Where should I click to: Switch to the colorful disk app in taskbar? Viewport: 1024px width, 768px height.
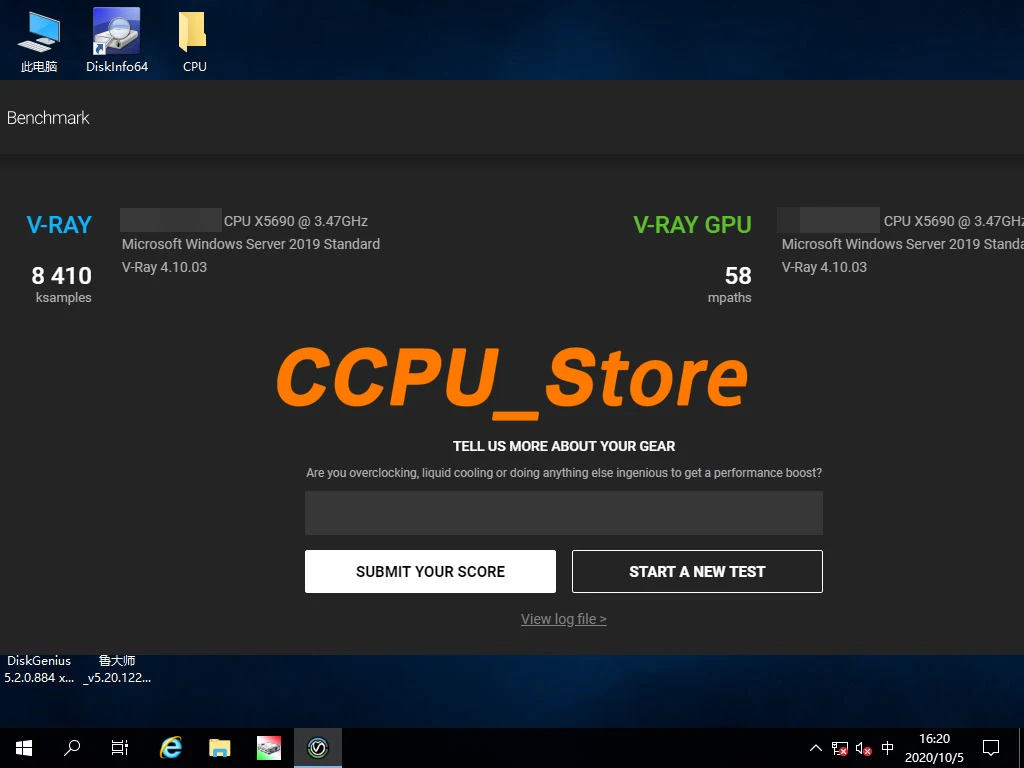coord(269,748)
